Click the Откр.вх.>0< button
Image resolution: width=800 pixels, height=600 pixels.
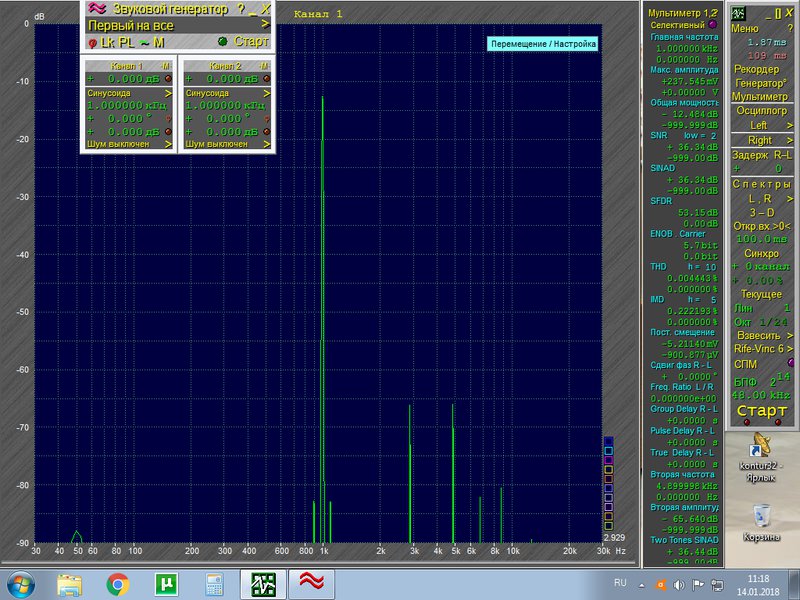click(x=761, y=226)
